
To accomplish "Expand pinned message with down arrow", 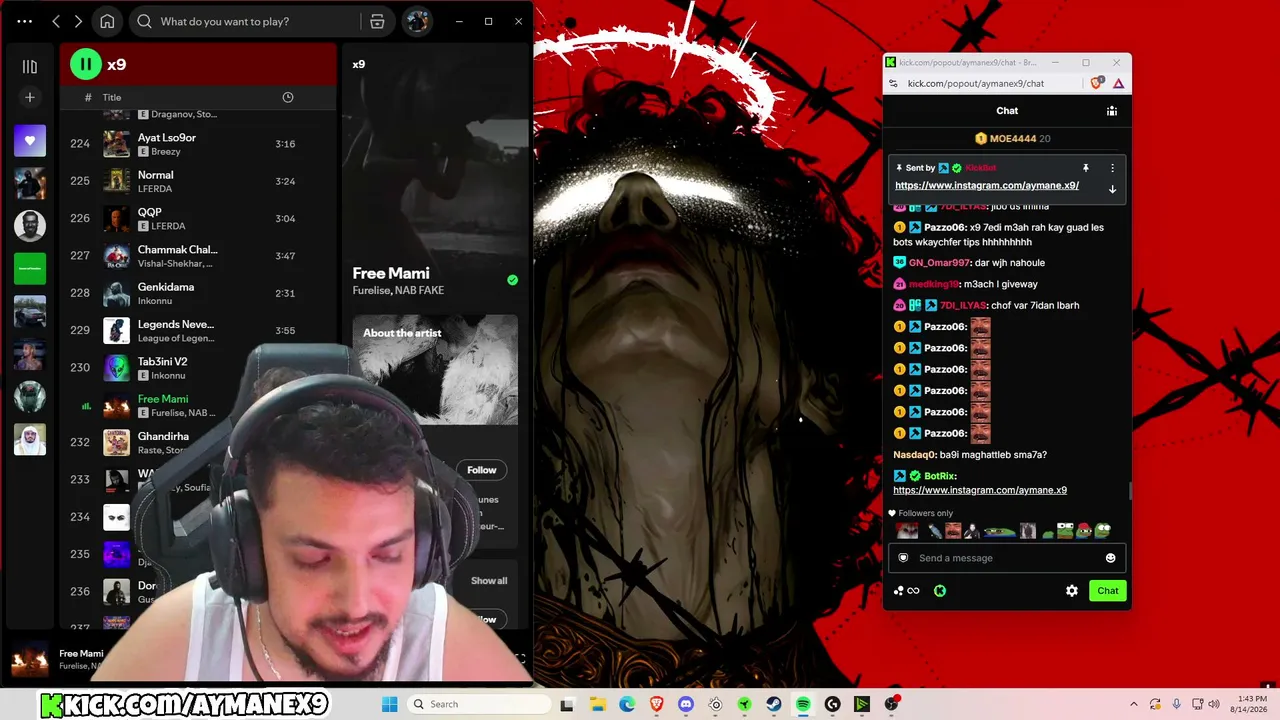I will click(x=1112, y=189).
